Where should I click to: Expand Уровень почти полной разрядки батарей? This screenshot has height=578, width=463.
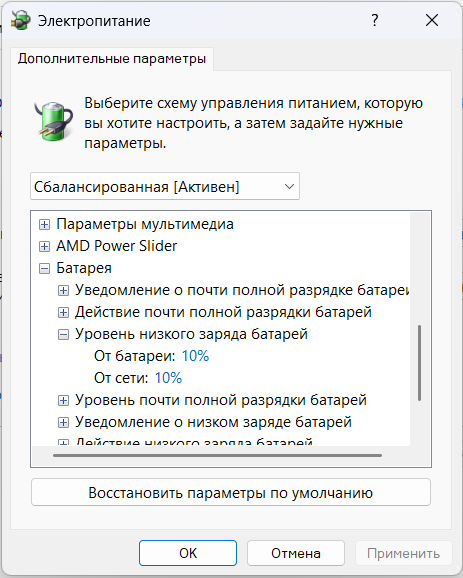point(63,400)
